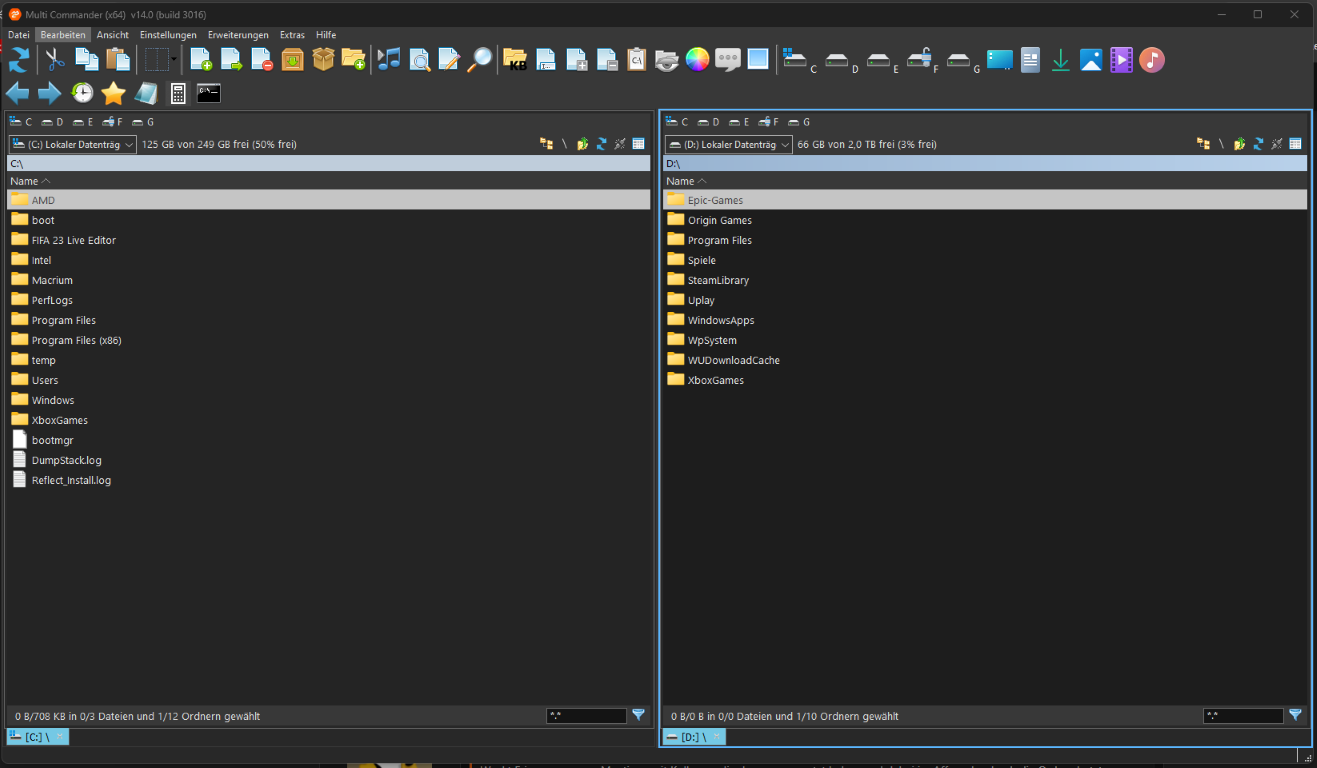
Task: Click the printer-like eye show hidden icon
Action: point(667,60)
